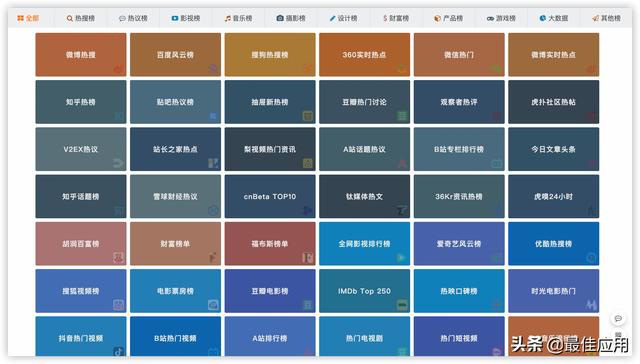Image resolution: width=640 pixels, height=364 pixels.
Task: Open the 知乎话题榜 card
Action: (81, 196)
